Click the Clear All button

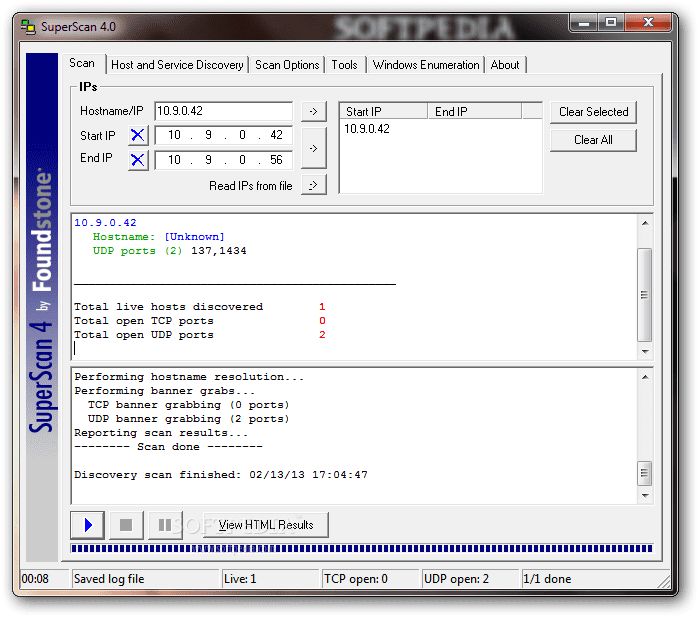tap(593, 140)
